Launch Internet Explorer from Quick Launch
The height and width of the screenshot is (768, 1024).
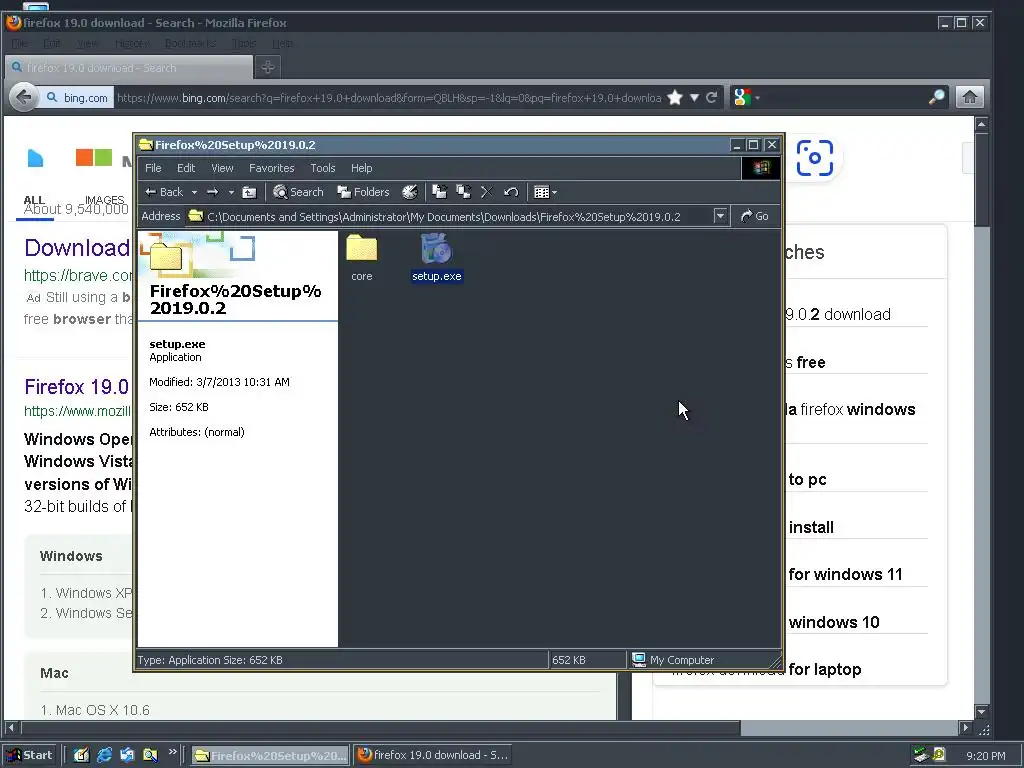pos(104,755)
